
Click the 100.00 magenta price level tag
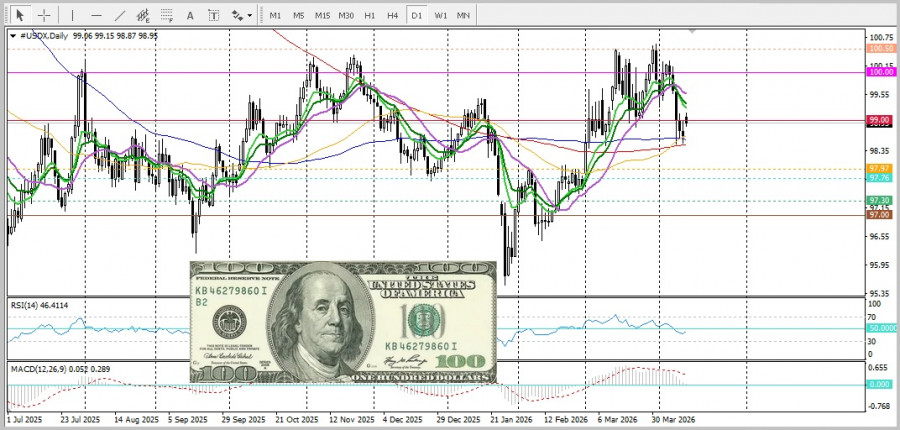pyautogui.click(x=881, y=72)
